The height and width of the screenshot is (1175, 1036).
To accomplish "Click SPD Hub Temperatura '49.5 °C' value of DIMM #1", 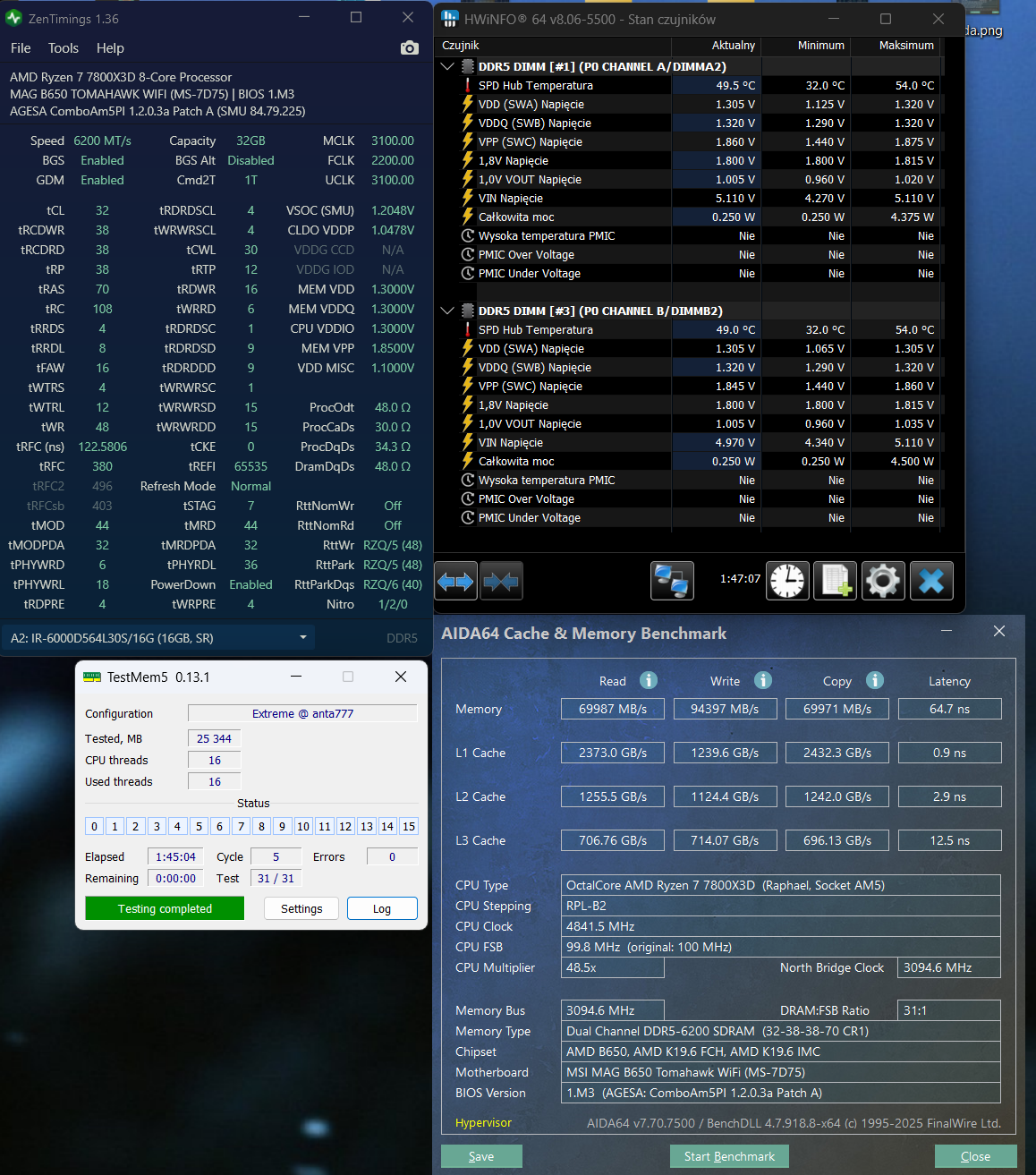I will 735,85.
